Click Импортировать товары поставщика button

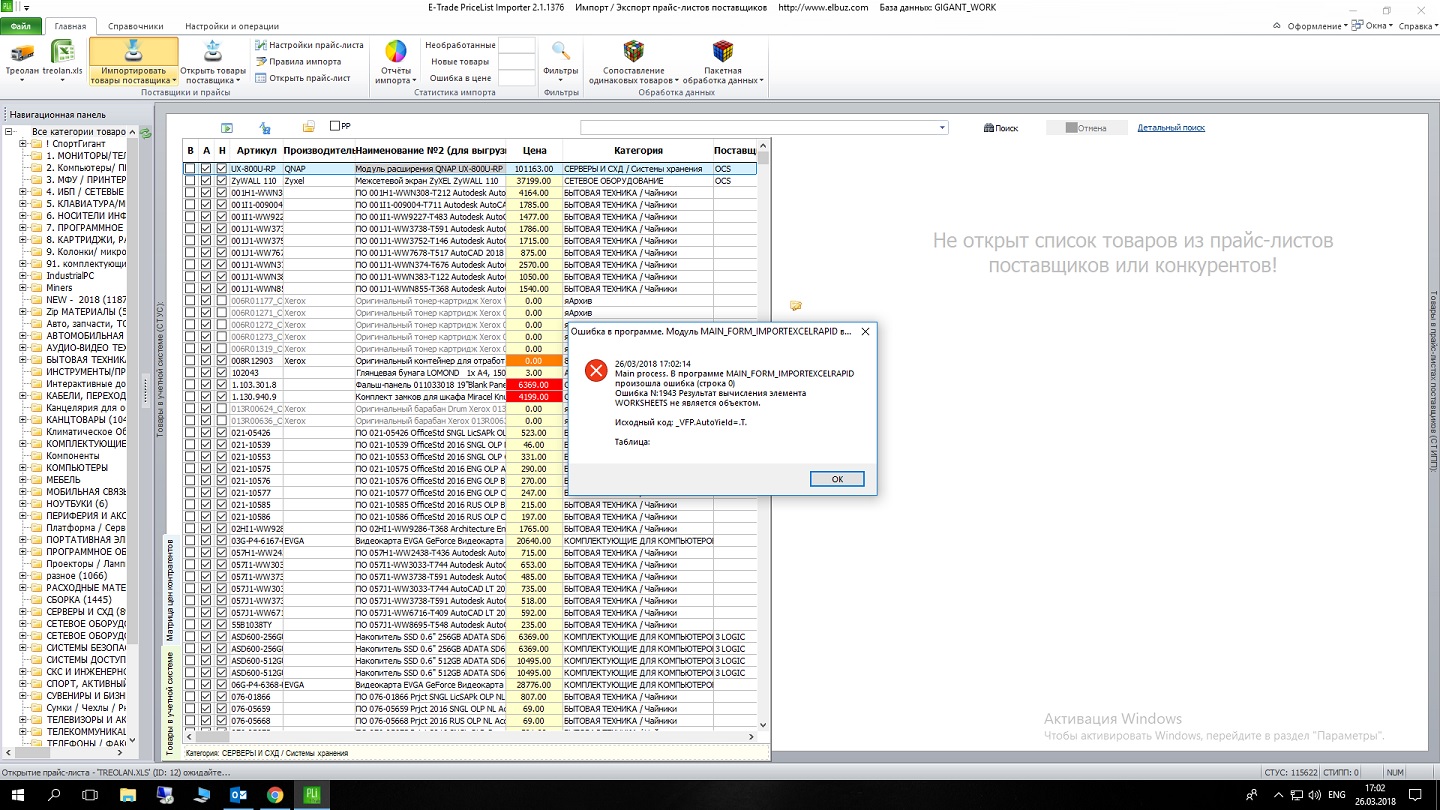(133, 62)
